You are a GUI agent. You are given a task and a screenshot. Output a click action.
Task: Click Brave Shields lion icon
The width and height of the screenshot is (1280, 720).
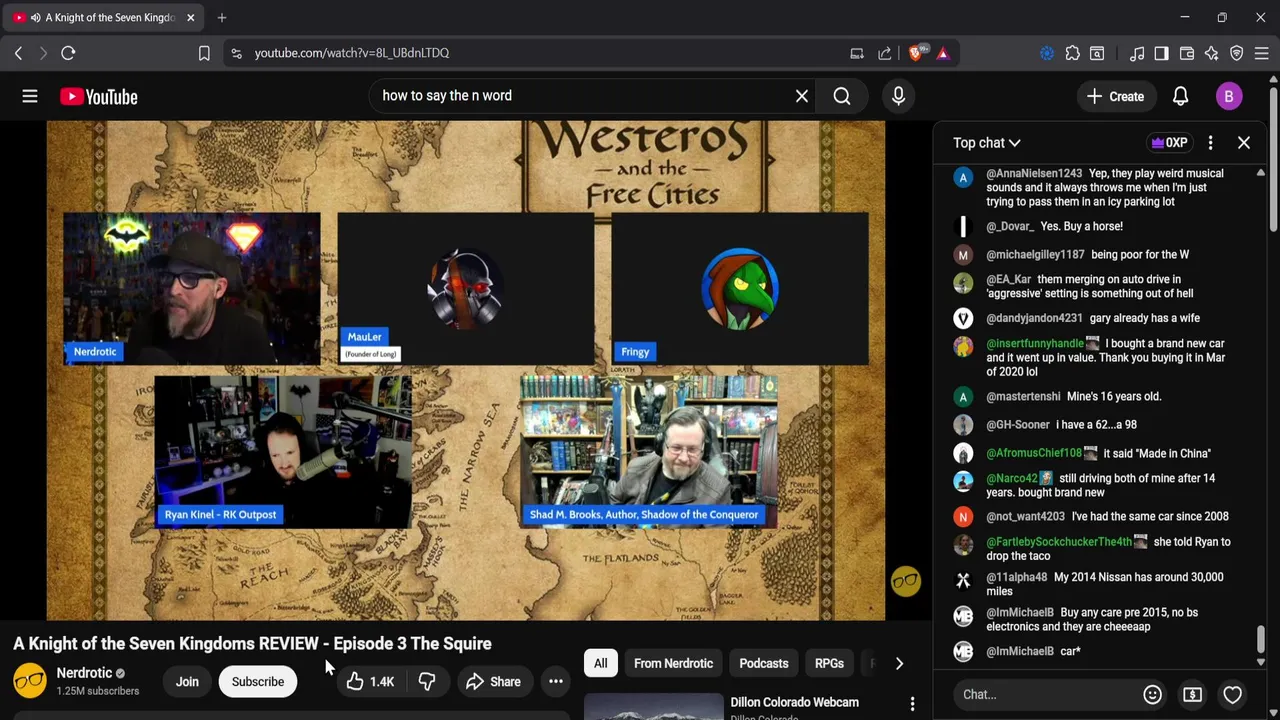tap(915, 53)
